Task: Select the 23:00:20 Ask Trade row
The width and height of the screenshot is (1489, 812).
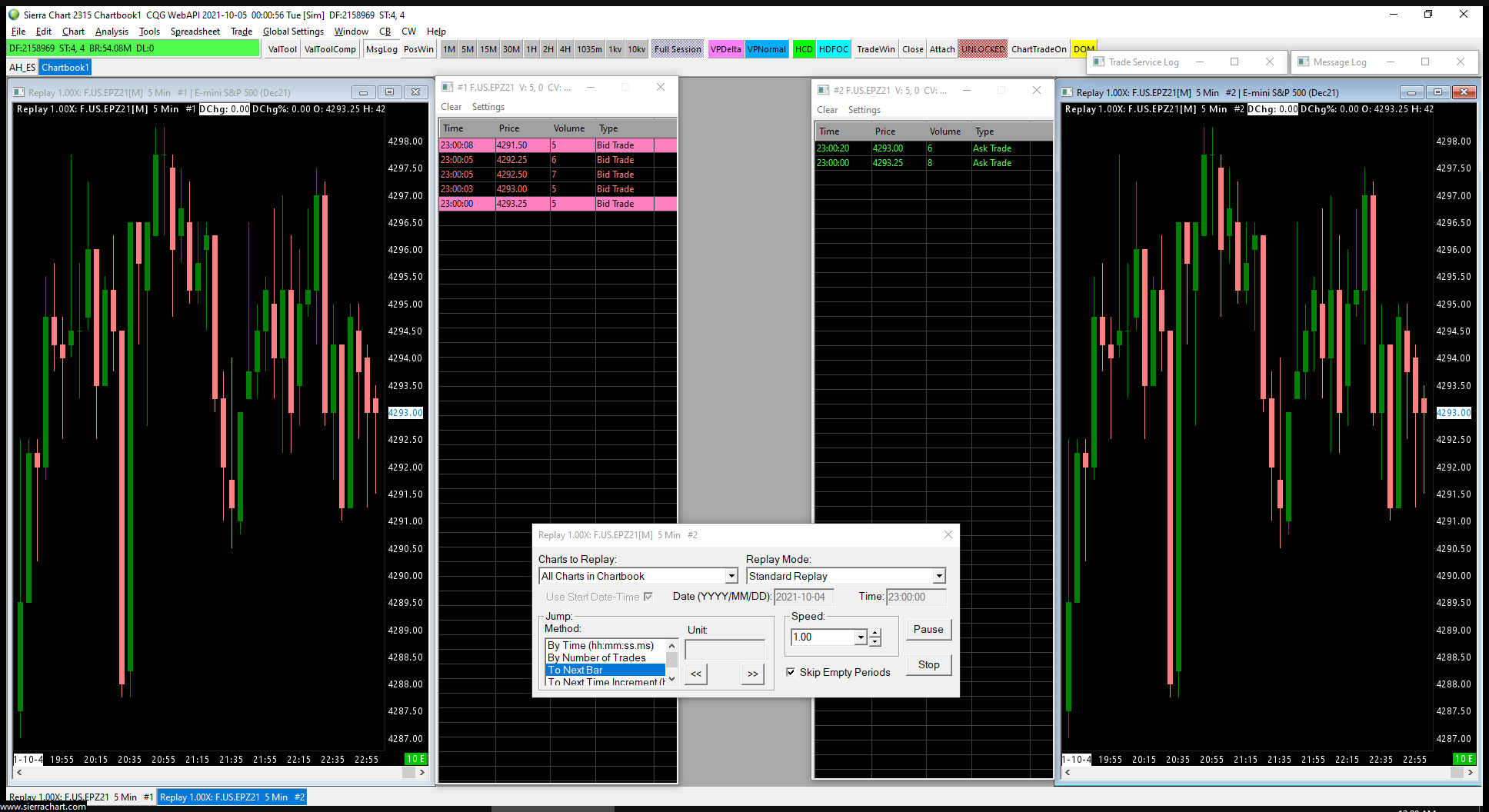Action: coord(934,148)
